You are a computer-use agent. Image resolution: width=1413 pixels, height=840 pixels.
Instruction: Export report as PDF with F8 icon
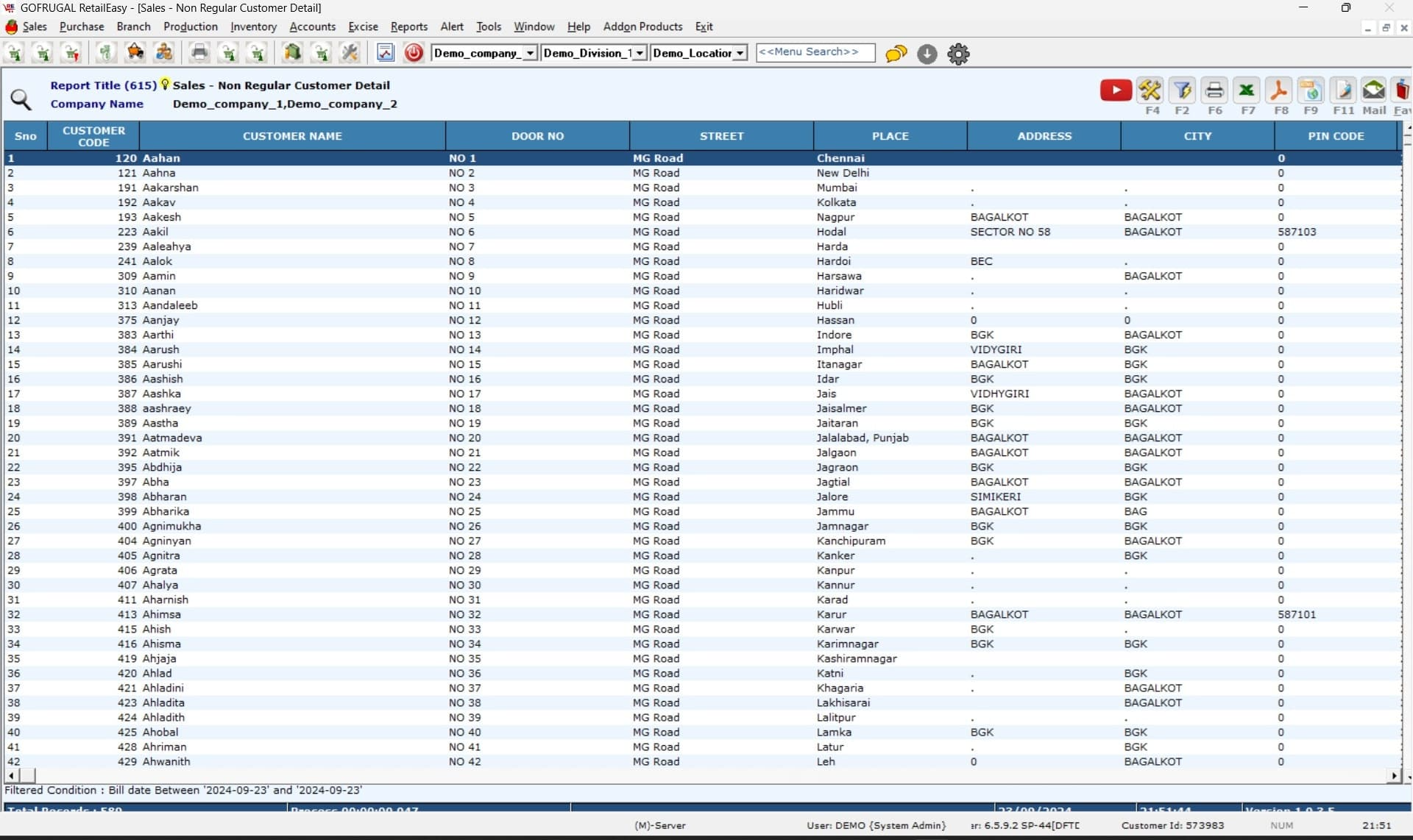[x=1279, y=90]
